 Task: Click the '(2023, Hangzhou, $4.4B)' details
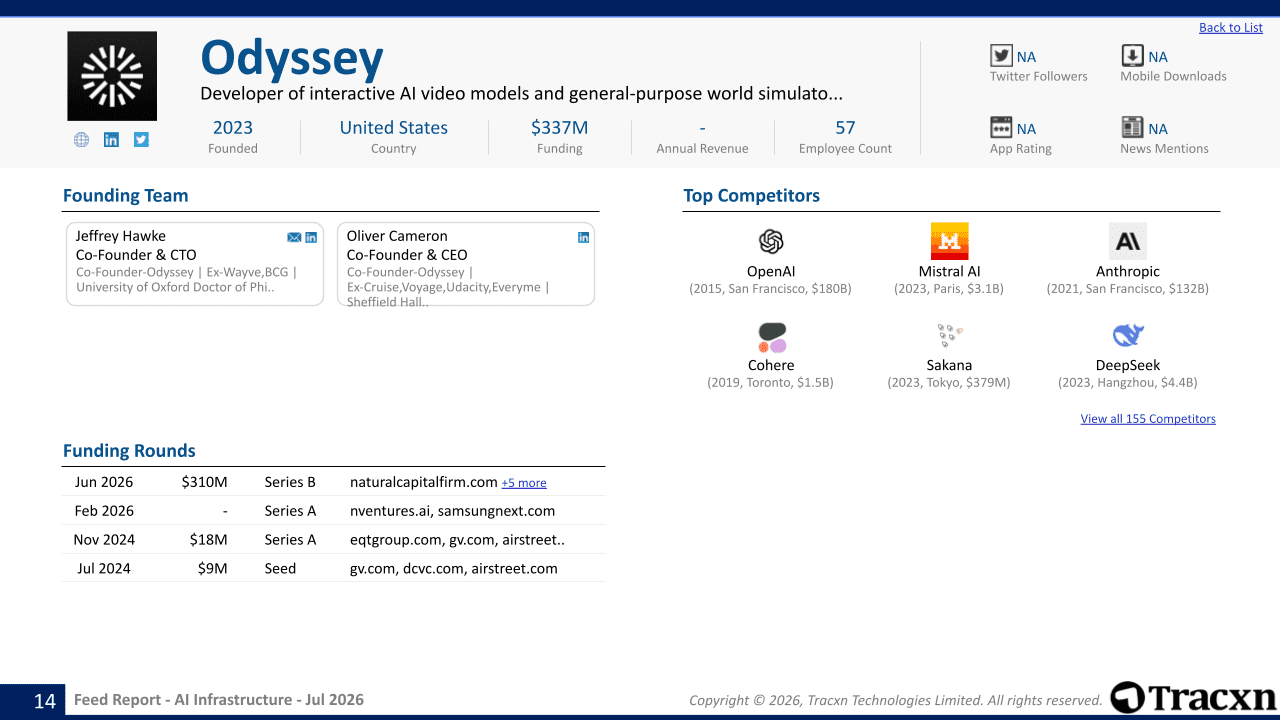pyautogui.click(x=1128, y=383)
